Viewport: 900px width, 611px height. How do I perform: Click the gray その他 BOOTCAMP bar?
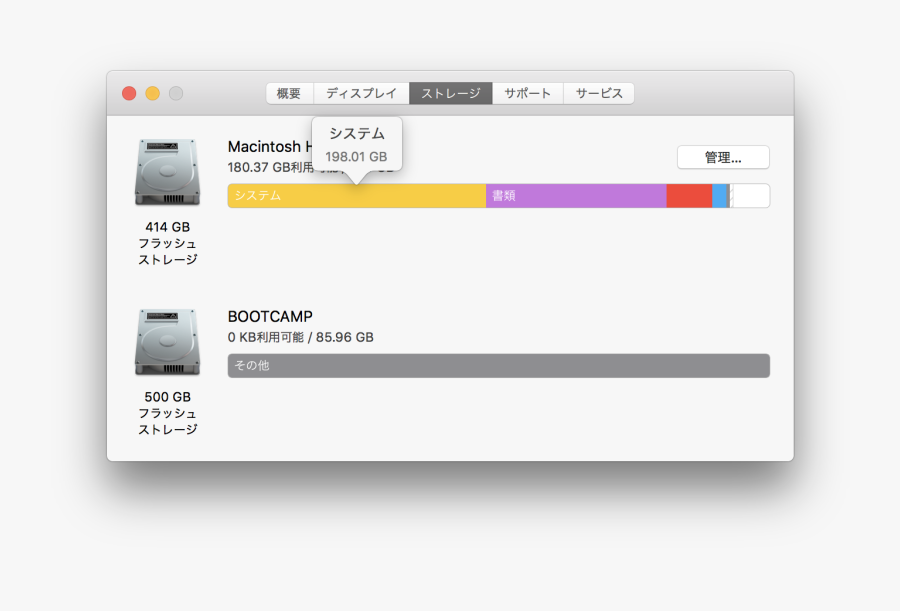497,365
